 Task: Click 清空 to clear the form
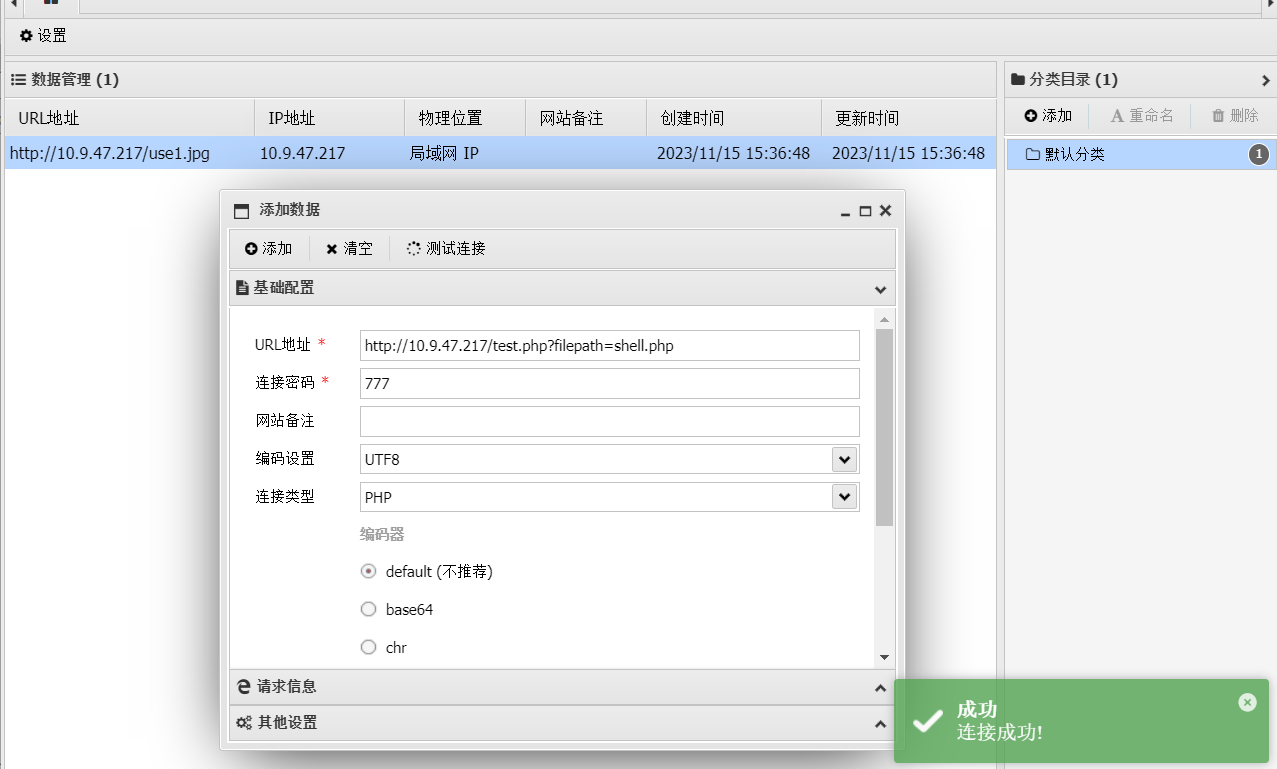pos(349,249)
